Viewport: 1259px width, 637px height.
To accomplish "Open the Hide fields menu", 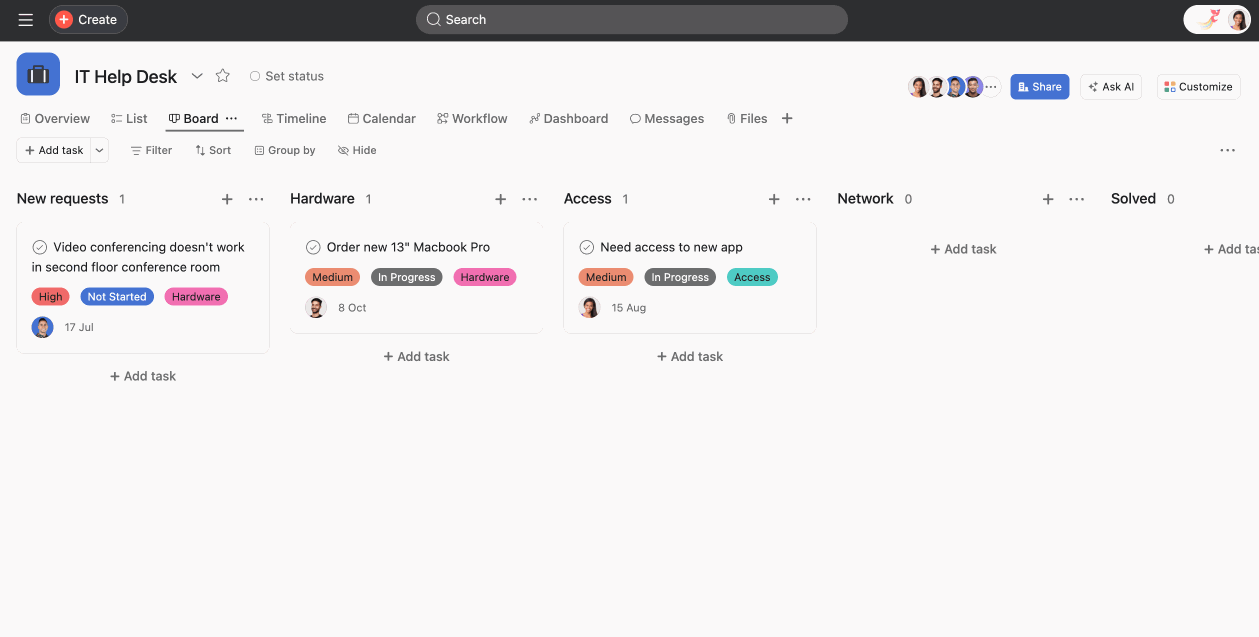I will point(356,150).
